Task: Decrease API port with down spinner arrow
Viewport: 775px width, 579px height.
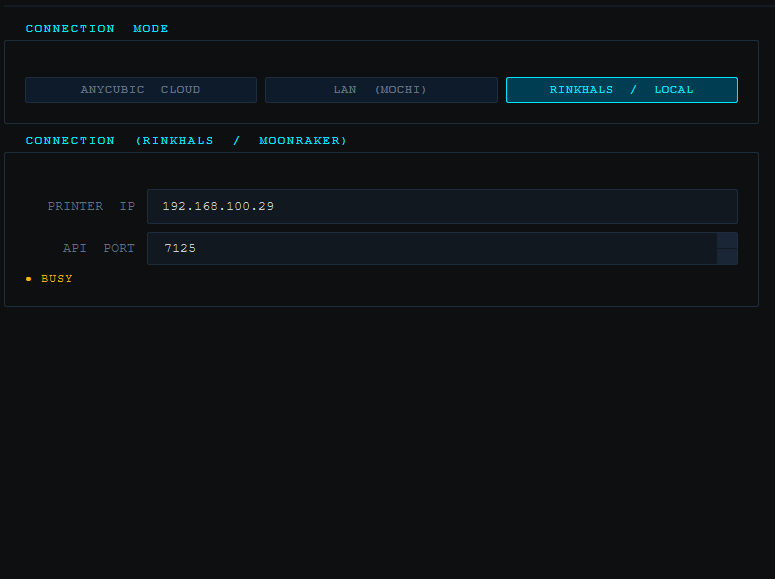Action: pyautogui.click(x=727, y=257)
